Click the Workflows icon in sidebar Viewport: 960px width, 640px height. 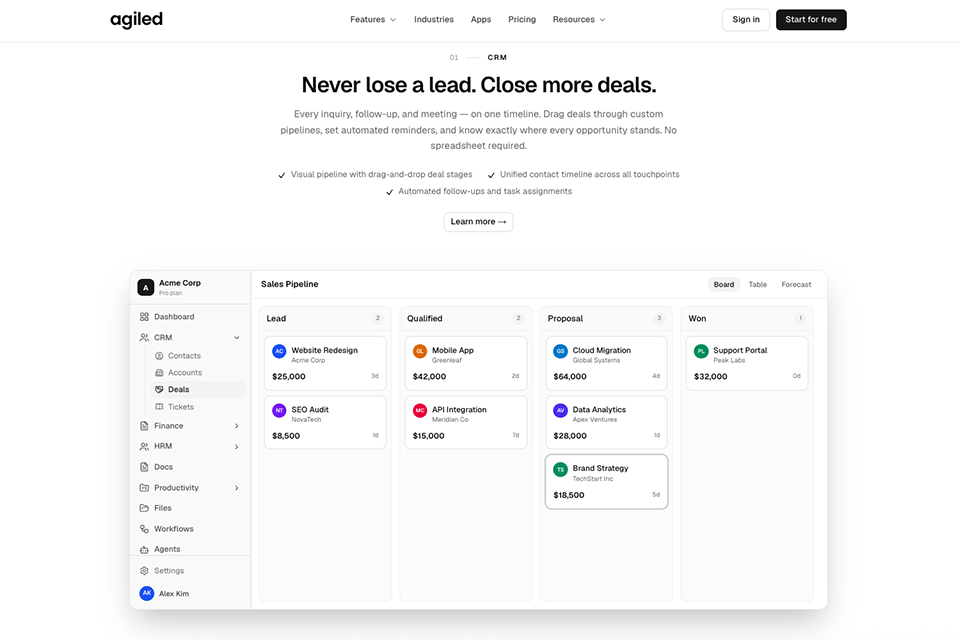[x=144, y=529]
